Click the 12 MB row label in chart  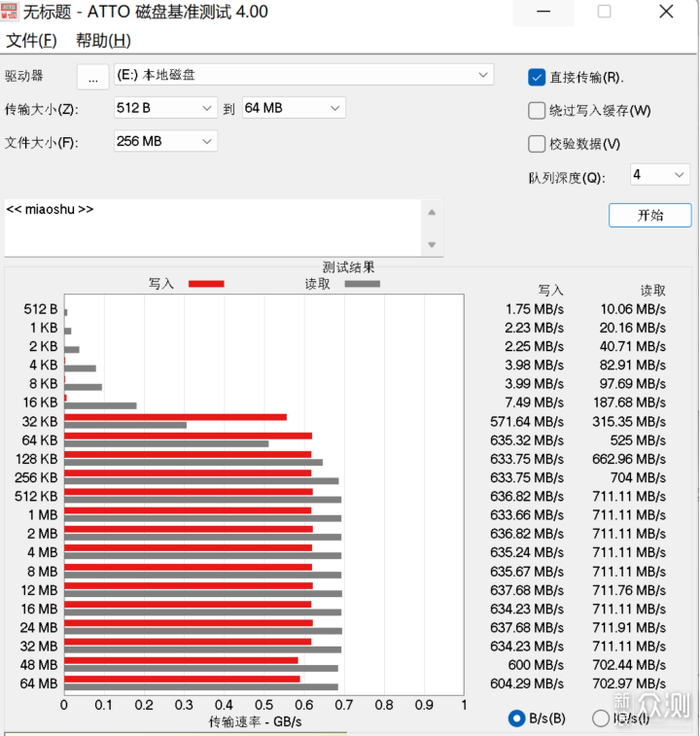(39, 590)
